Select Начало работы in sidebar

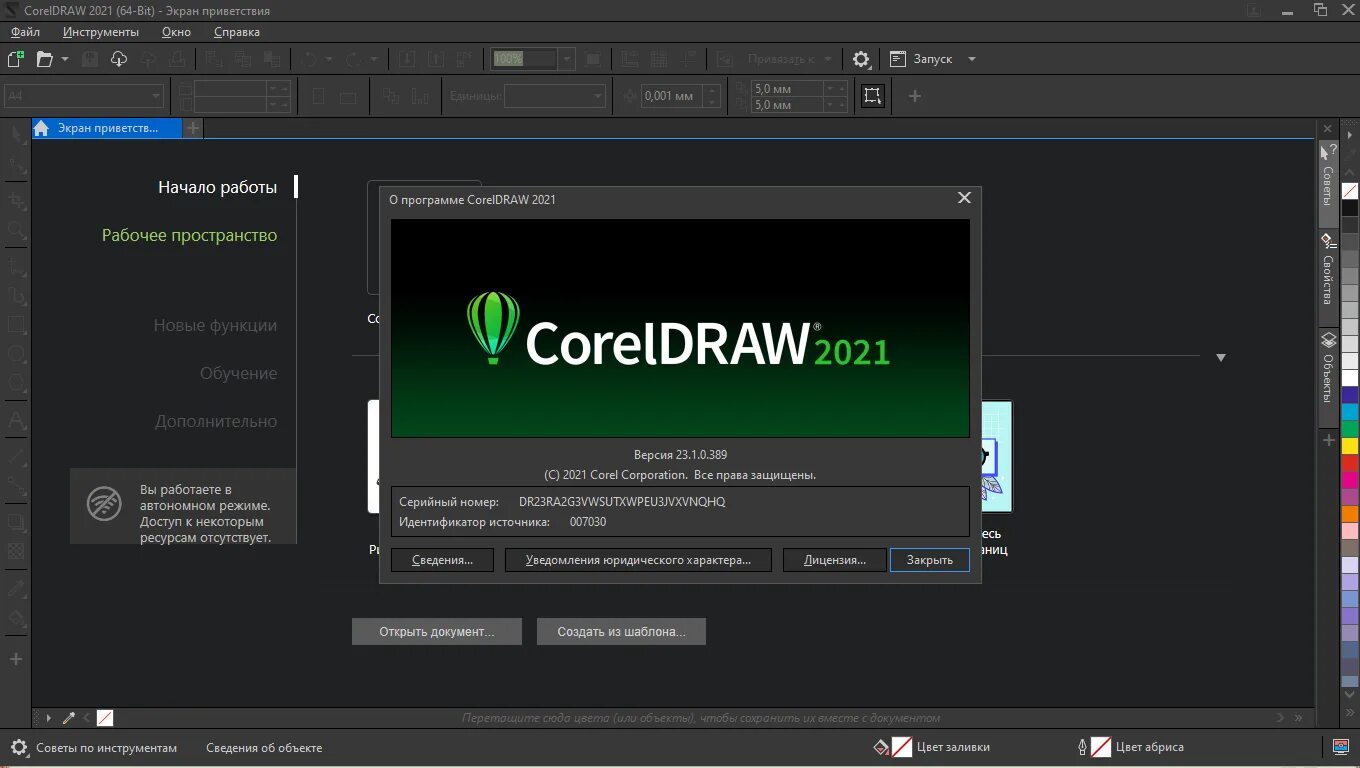(x=217, y=187)
